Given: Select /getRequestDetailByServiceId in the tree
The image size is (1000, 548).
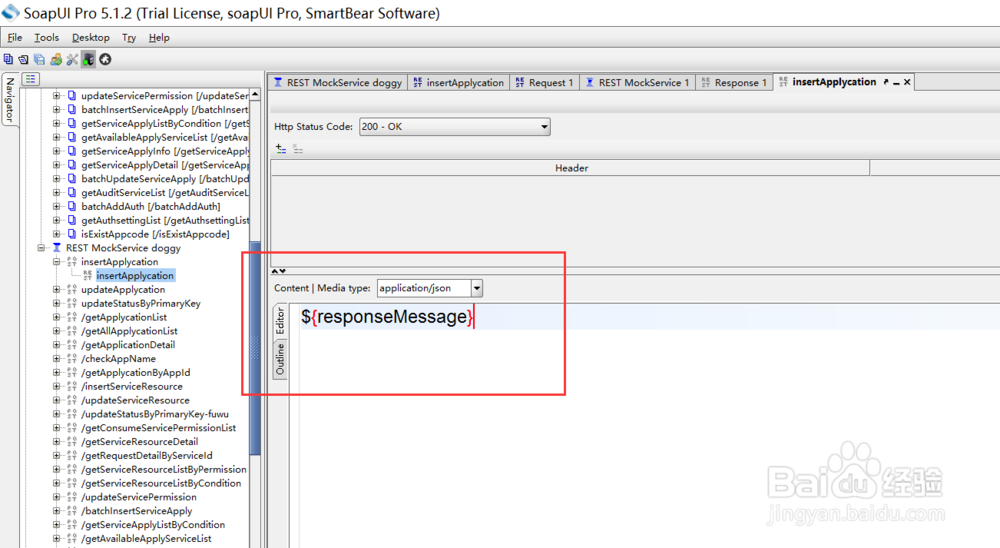Looking at the screenshot, I should 147,455.
